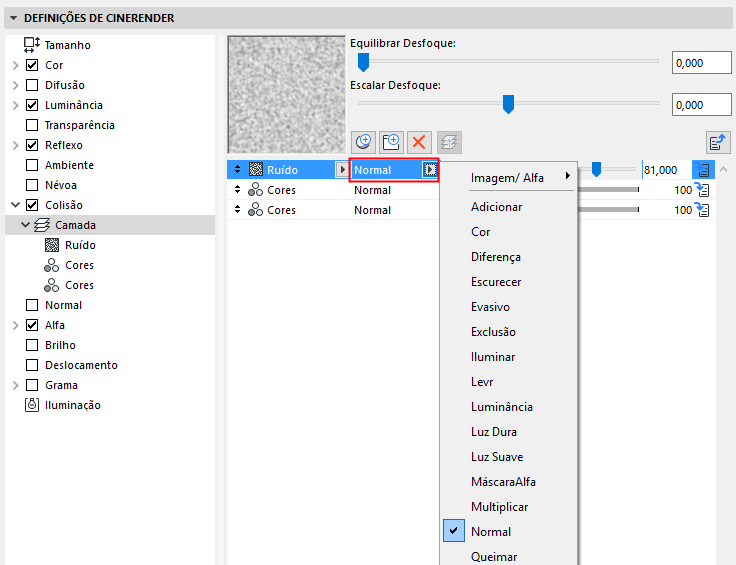
Task: Delete layer with red X button
Action: 419,142
